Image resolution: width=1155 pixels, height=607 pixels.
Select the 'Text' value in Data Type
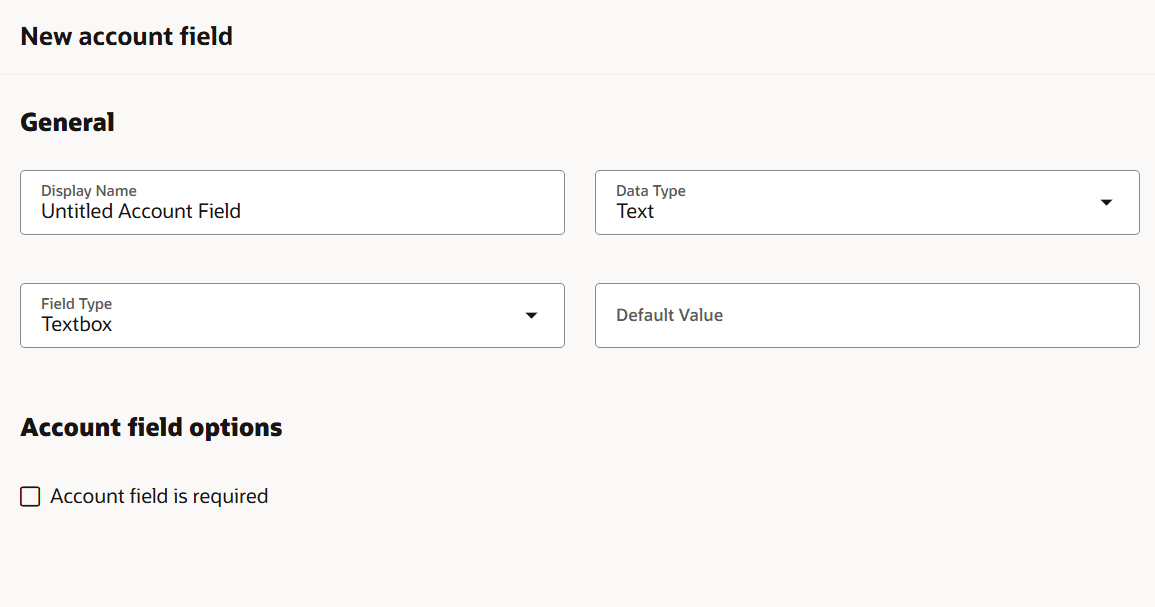tap(635, 212)
